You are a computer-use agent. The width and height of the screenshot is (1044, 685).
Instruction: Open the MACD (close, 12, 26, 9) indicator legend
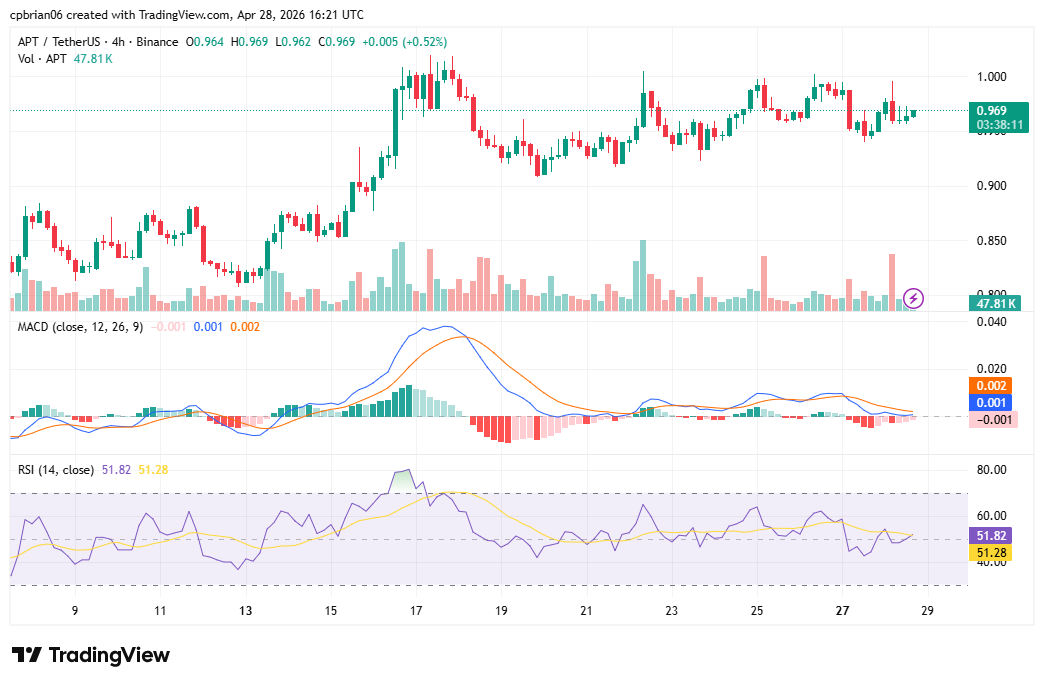(80, 327)
